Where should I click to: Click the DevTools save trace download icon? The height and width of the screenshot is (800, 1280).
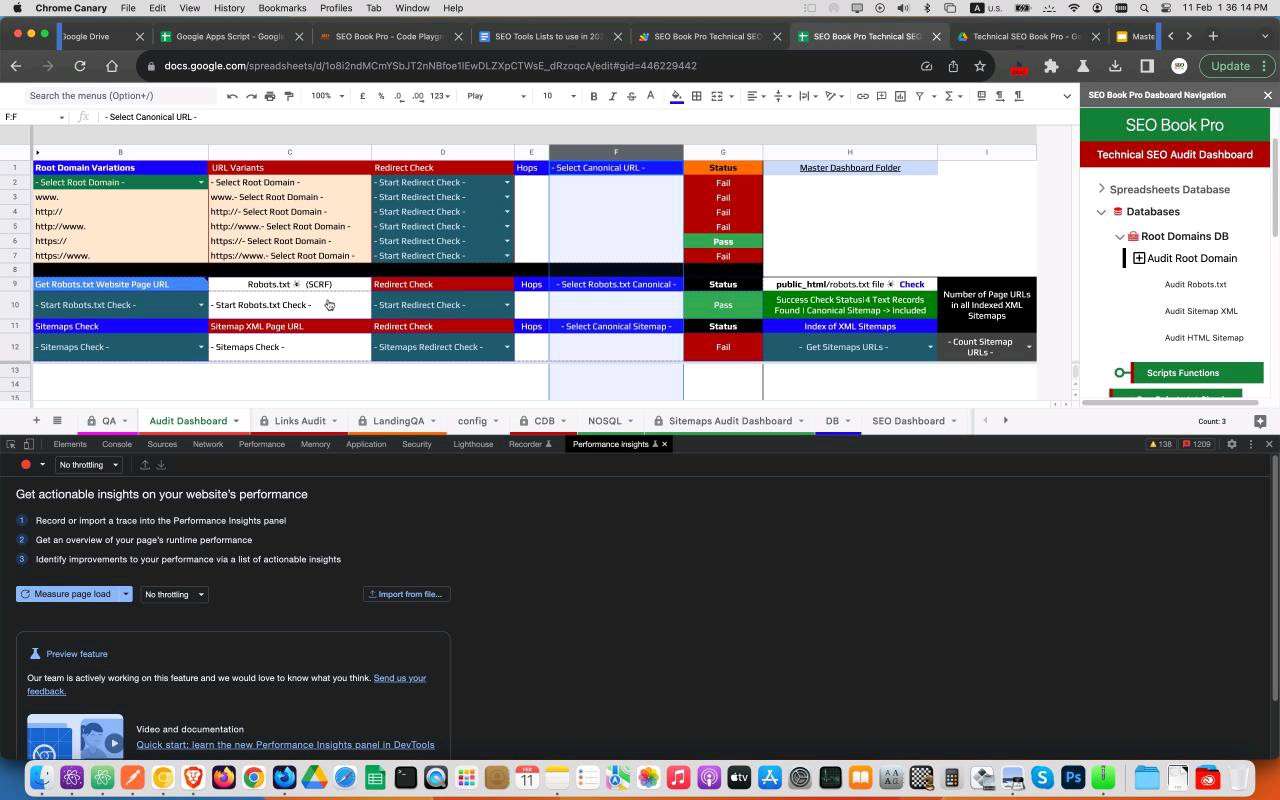[x=161, y=465]
